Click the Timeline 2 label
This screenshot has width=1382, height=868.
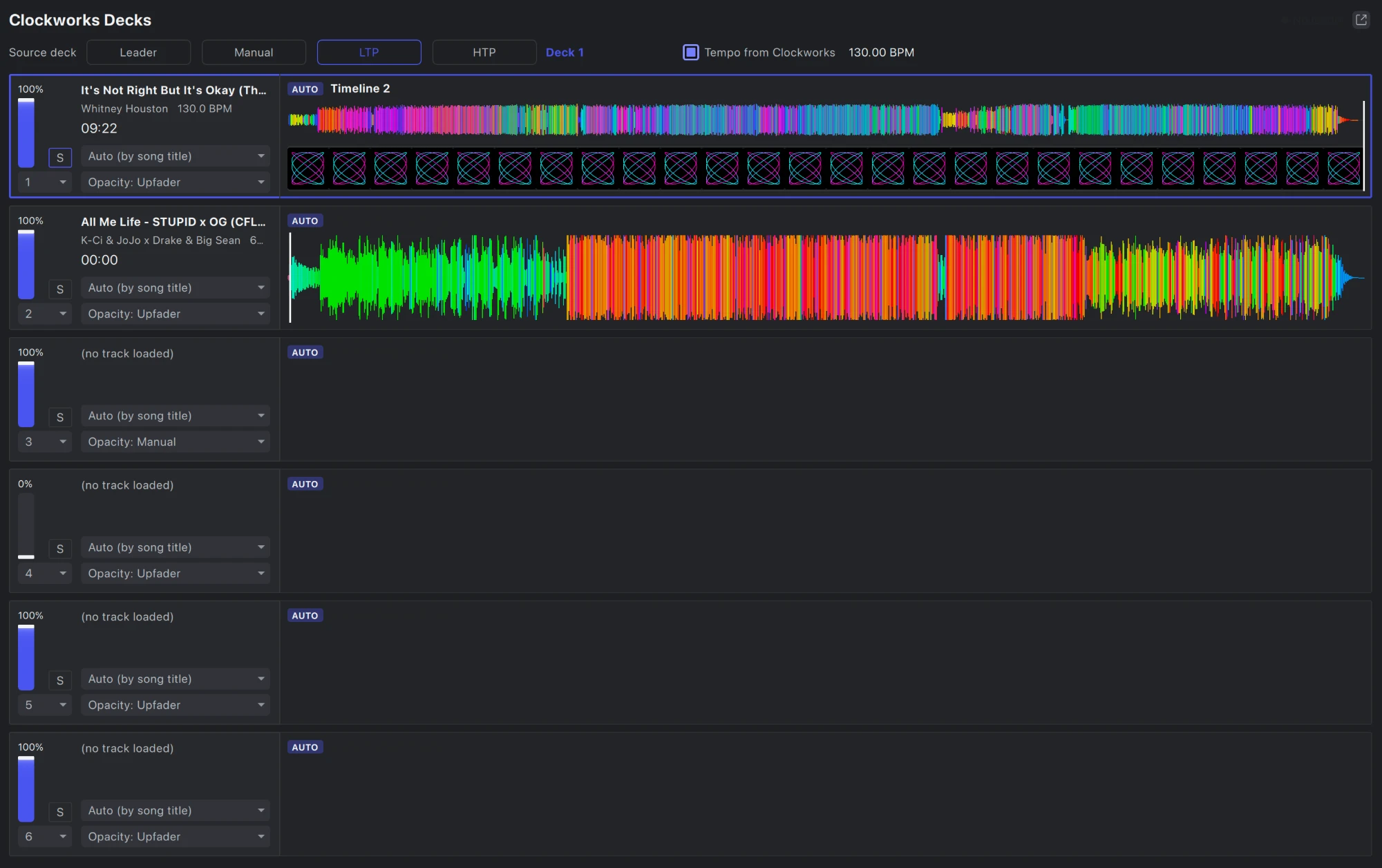pyautogui.click(x=360, y=88)
